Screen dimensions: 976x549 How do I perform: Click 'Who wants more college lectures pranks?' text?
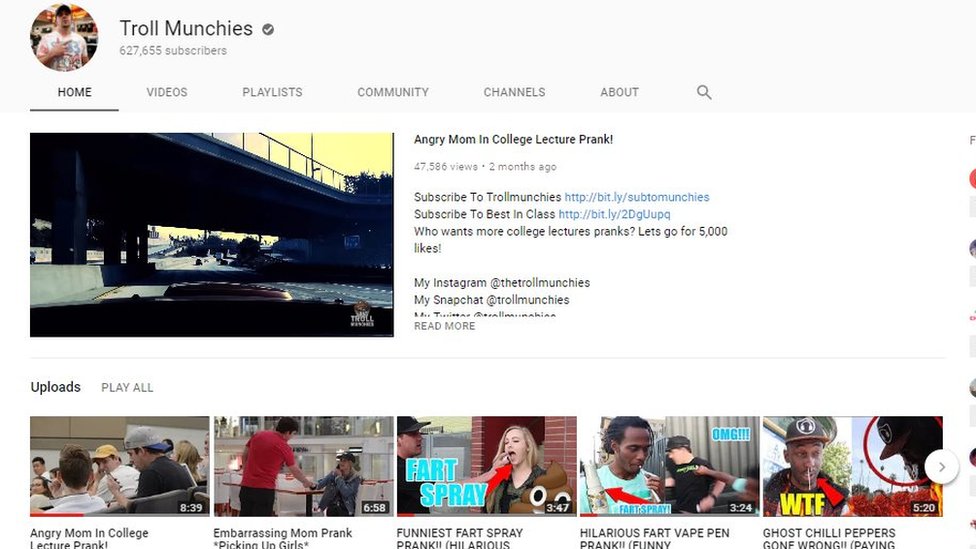tap(524, 232)
